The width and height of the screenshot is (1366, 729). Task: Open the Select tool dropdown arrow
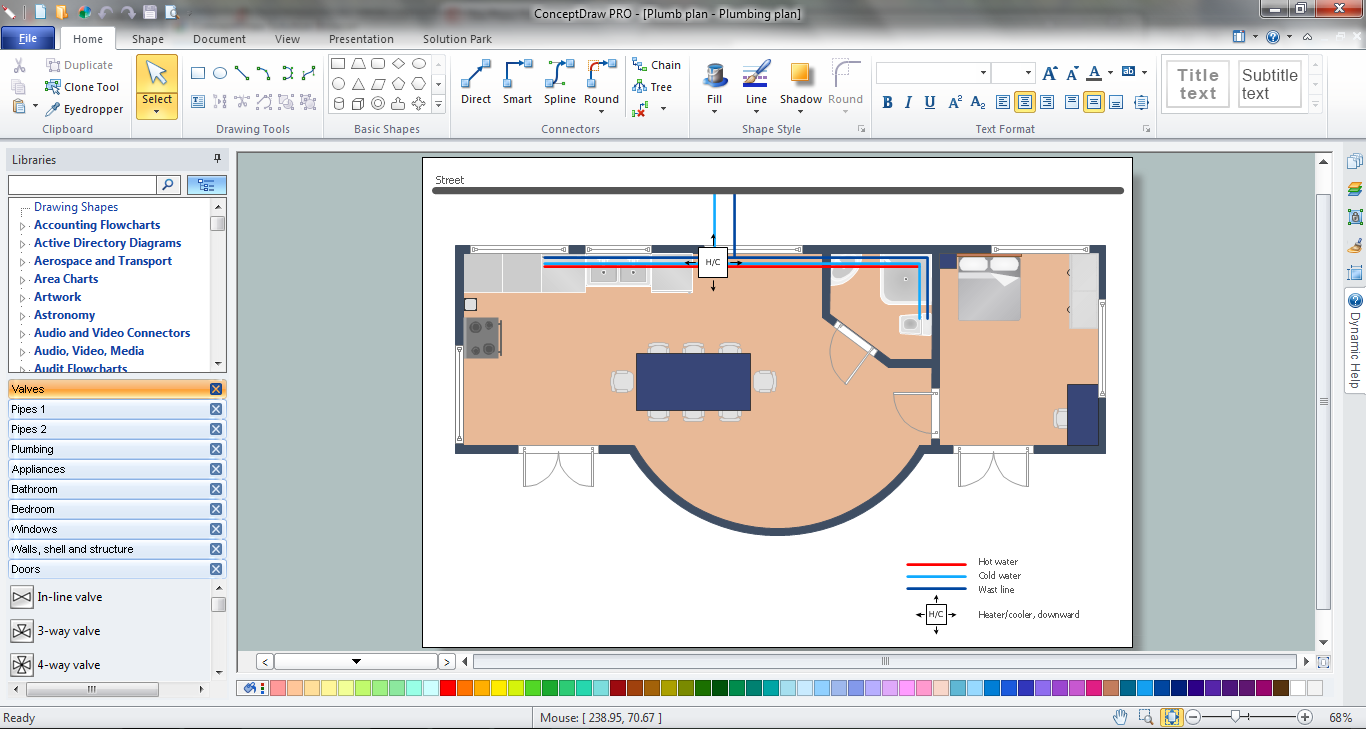(x=157, y=111)
